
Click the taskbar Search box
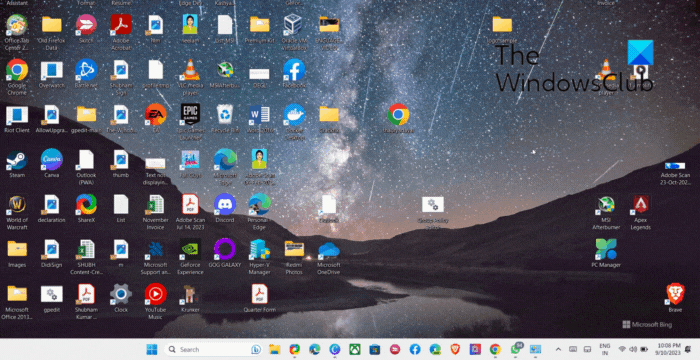[213, 349]
